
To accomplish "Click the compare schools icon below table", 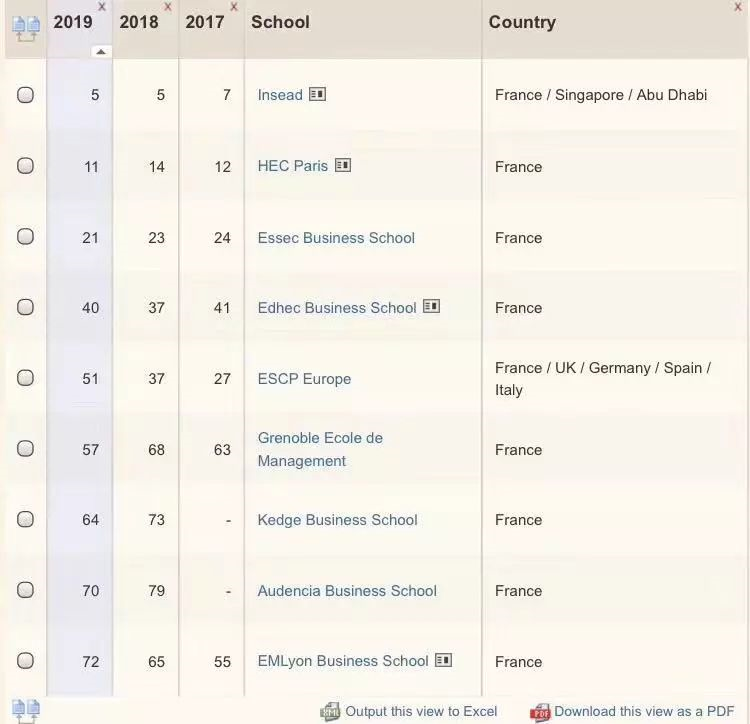I will [26, 711].
